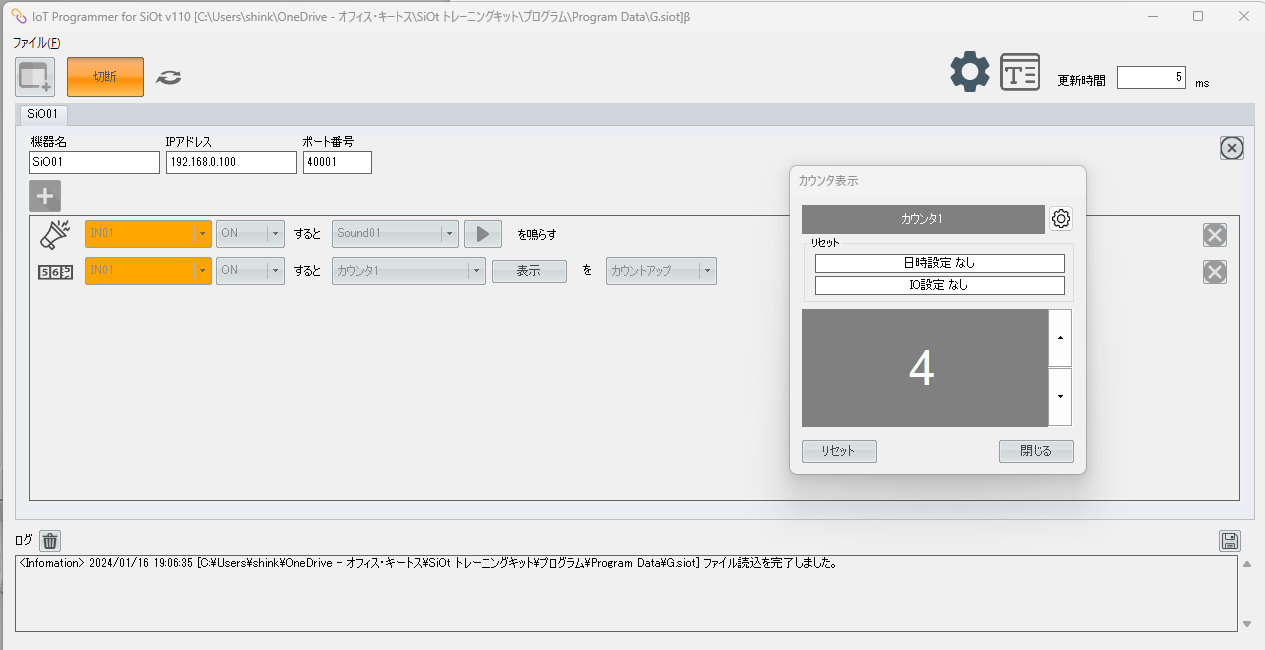Open the カウントアップ dropdown

pyautogui.click(x=707, y=271)
